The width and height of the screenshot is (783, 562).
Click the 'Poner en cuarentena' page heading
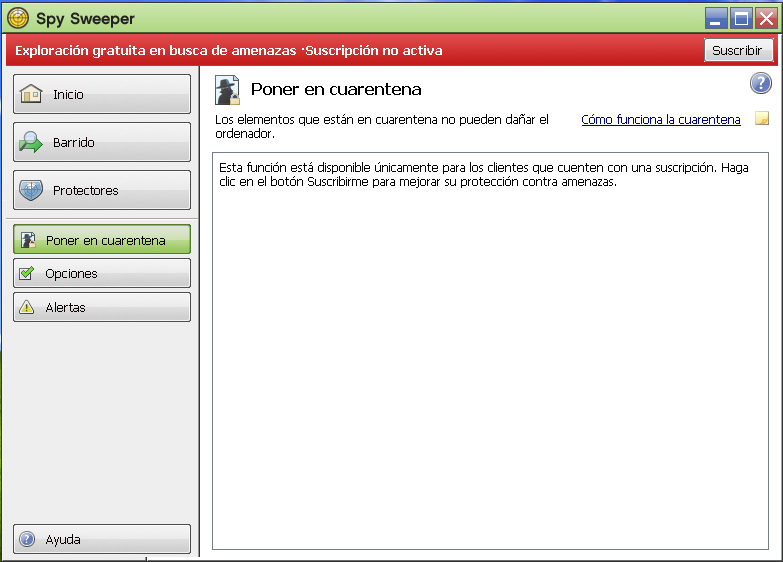336,89
